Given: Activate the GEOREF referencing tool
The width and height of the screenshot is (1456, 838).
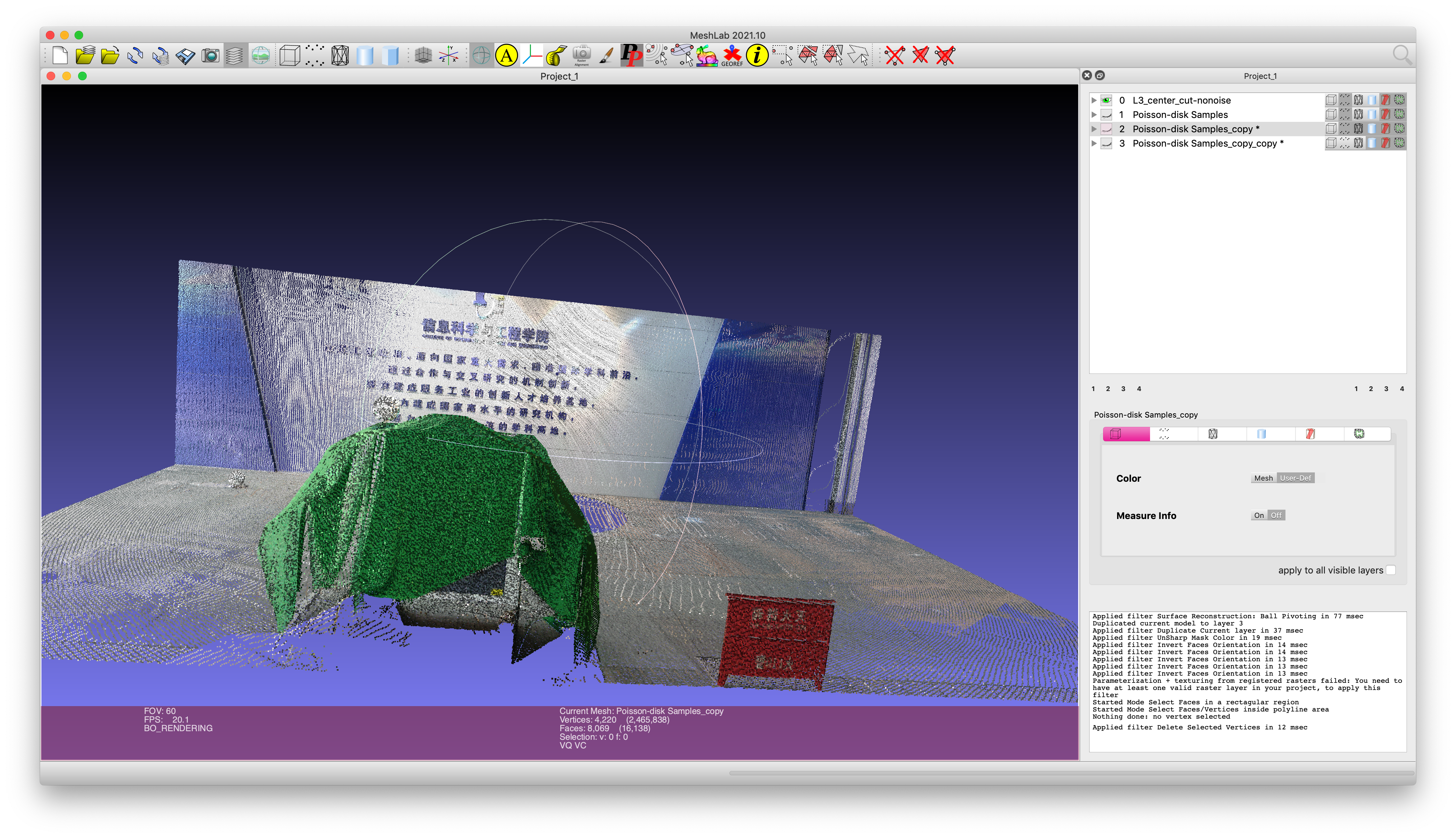Looking at the screenshot, I should [732, 56].
